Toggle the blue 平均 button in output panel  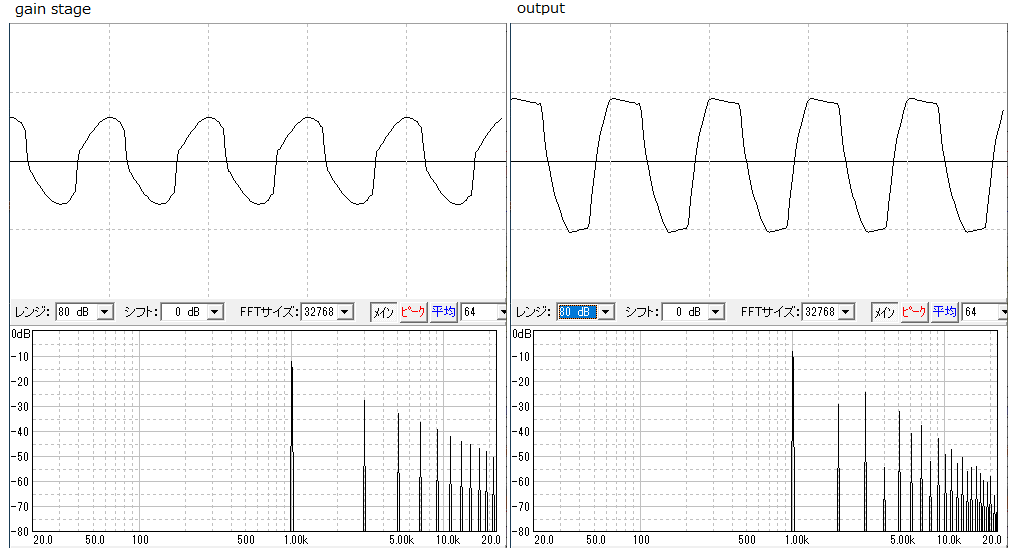pos(944,312)
